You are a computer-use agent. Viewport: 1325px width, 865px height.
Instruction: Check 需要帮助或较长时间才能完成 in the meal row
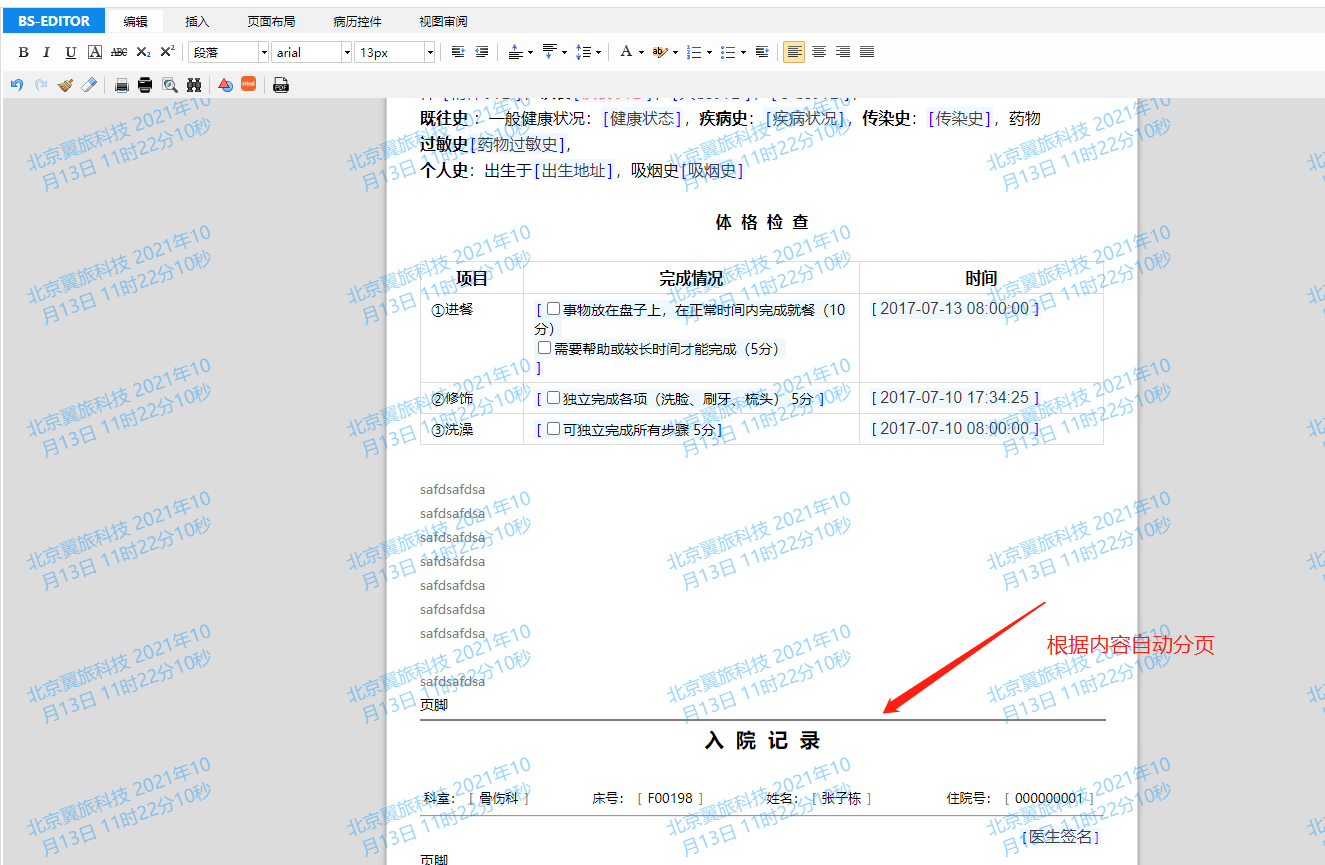point(544,347)
